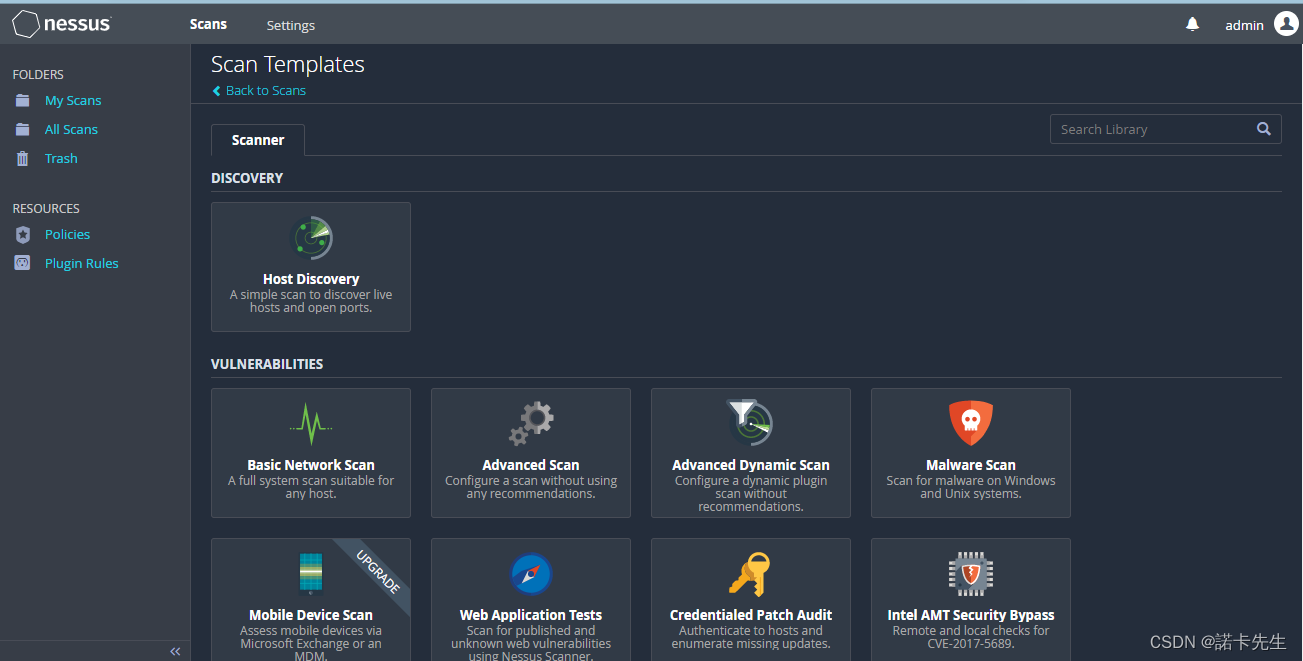Click the Credentialed Patch Audit keys icon
1303x661 pixels.
tap(750, 574)
